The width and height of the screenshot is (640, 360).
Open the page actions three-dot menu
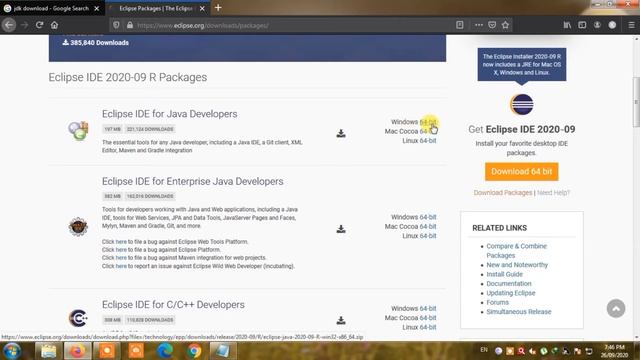pos(479,25)
